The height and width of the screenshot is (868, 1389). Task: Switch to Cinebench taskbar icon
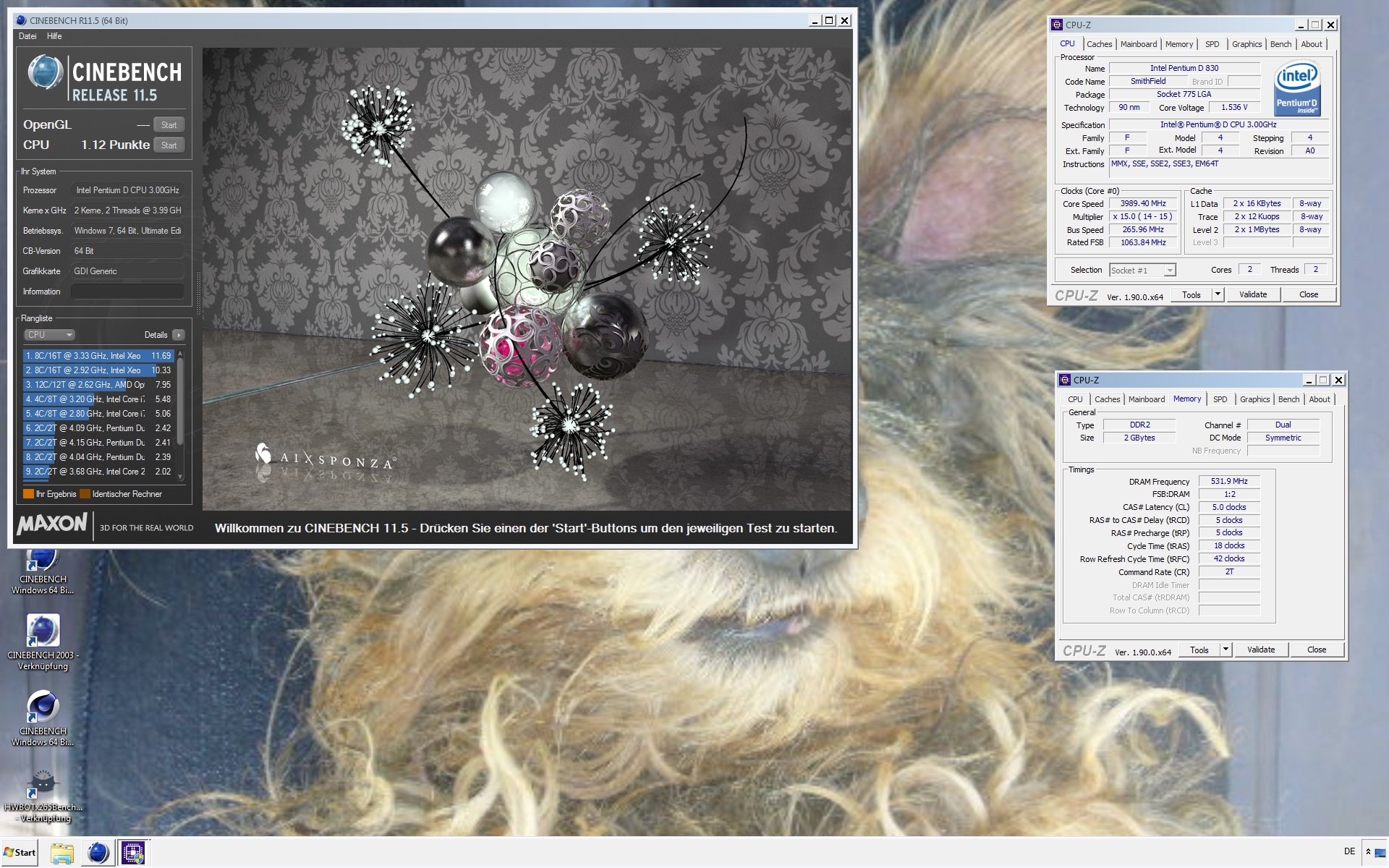(98, 853)
